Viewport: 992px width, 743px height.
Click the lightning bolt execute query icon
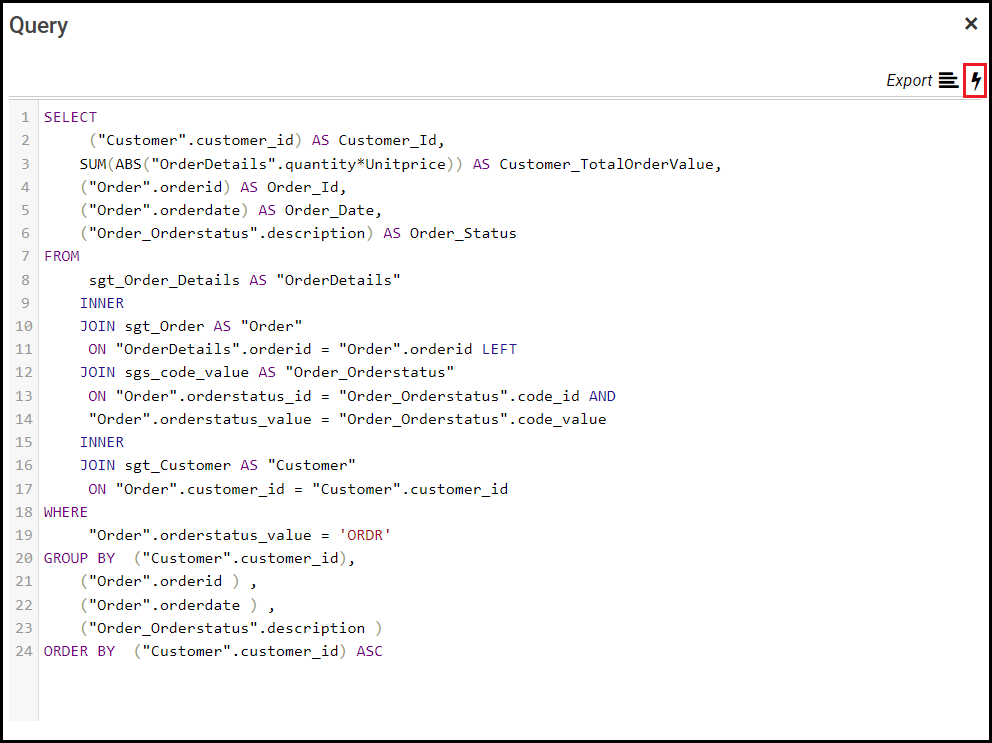(x=976, y=81)
